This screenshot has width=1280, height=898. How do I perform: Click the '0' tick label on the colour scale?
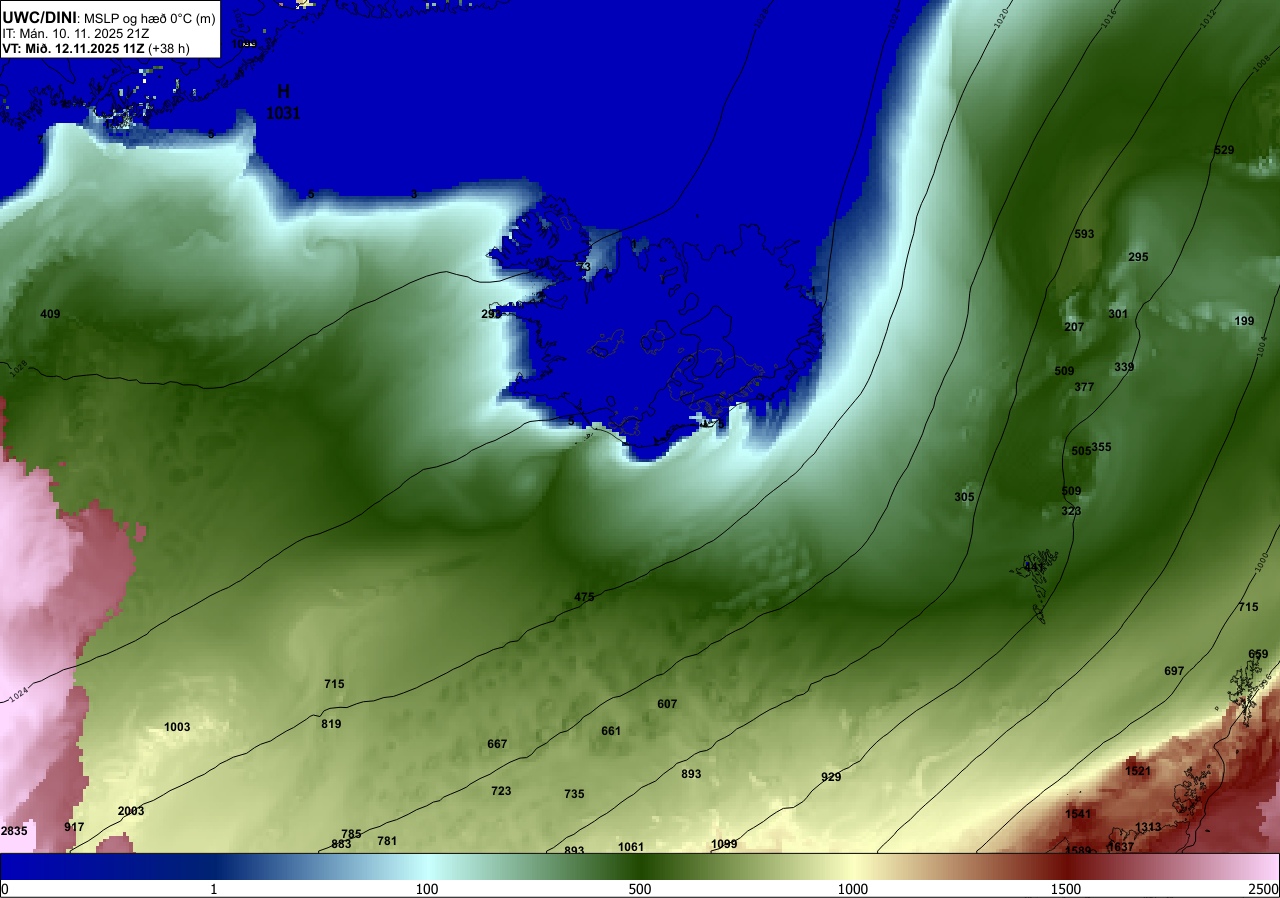pyautogui.click(x=4, y=889)
